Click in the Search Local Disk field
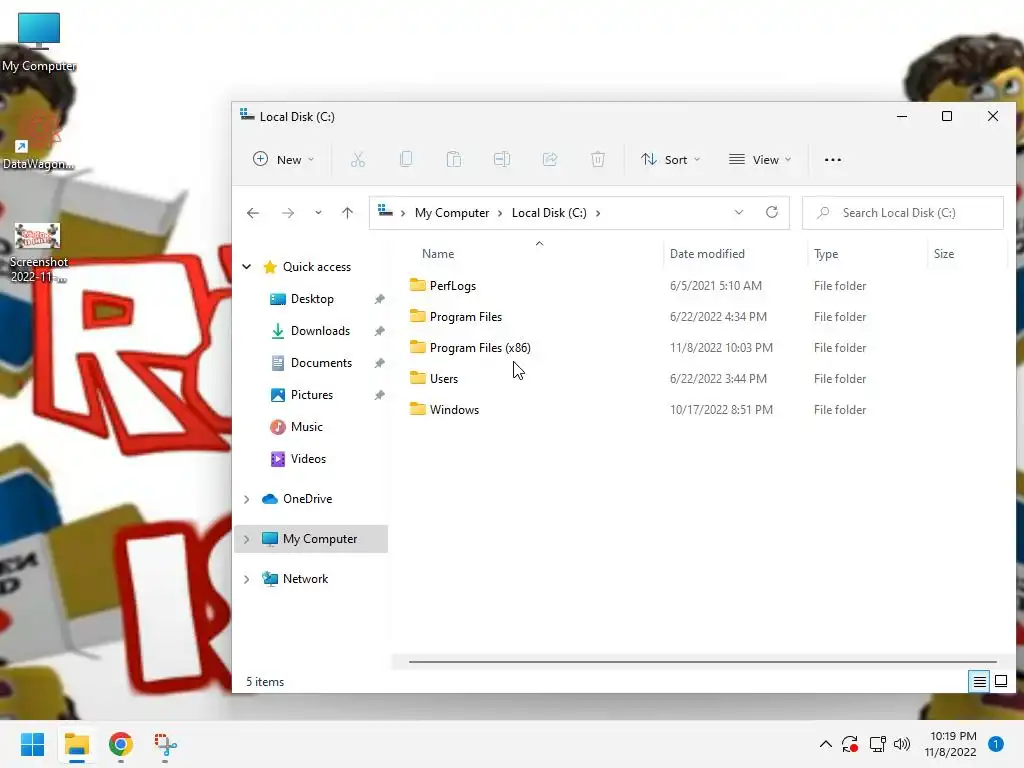This screenshot has width=1024, height=768. 903,213
